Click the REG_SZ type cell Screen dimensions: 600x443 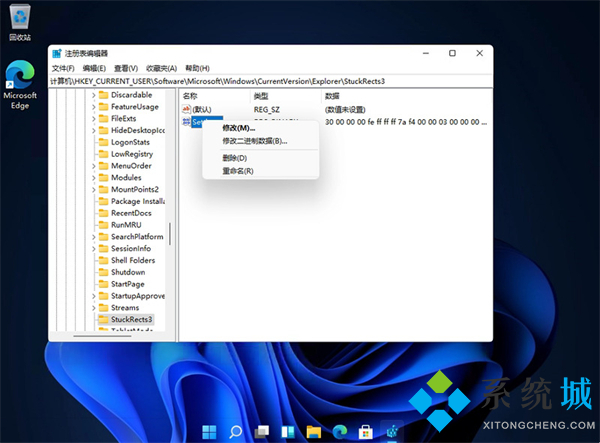[267, 110]
